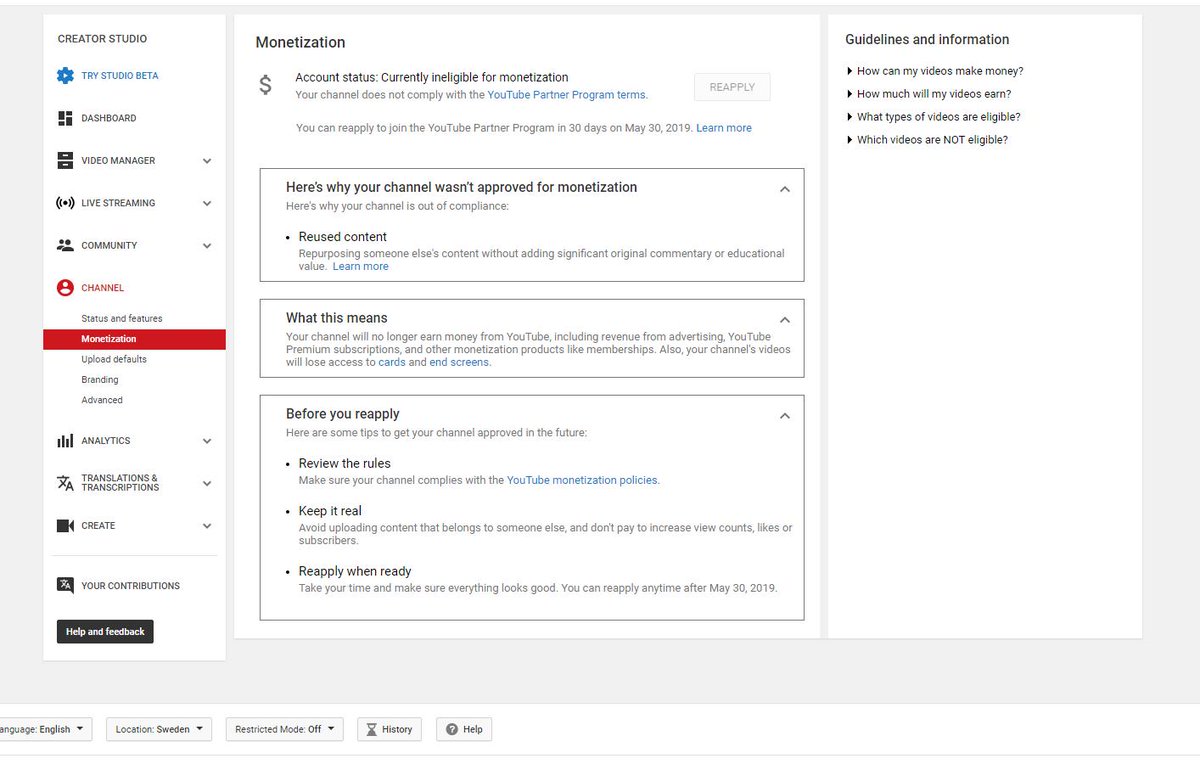1200x764 pixels.
Task: Click the Help and feedback button
Action: (105, 632)
